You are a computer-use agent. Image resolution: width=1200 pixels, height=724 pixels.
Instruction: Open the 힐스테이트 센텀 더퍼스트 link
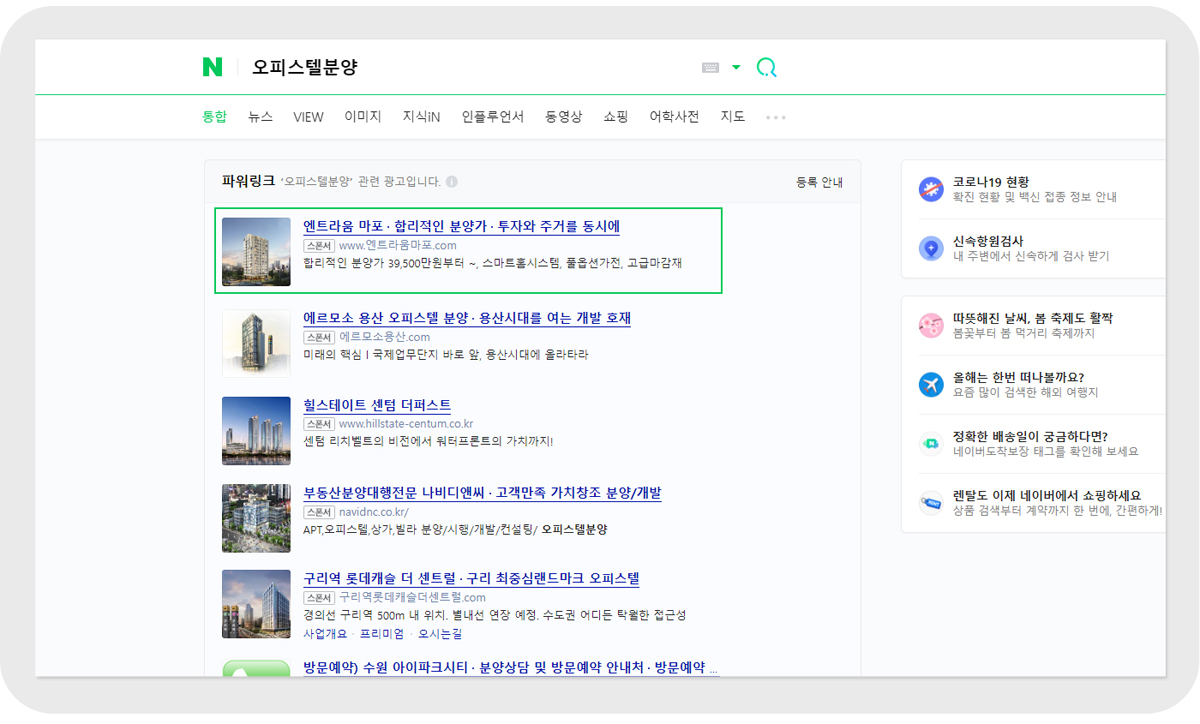(x=377, y=405)
